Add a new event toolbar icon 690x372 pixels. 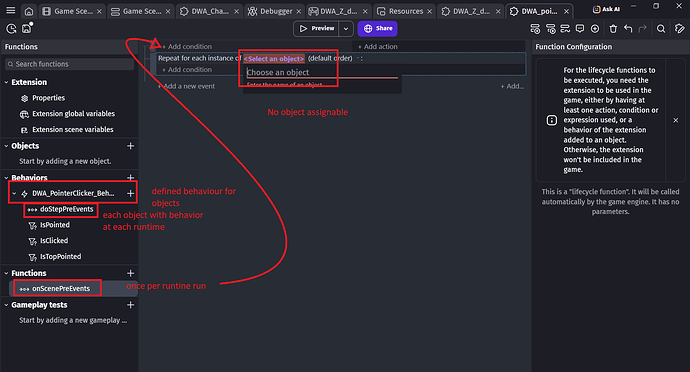coord(535,29)
